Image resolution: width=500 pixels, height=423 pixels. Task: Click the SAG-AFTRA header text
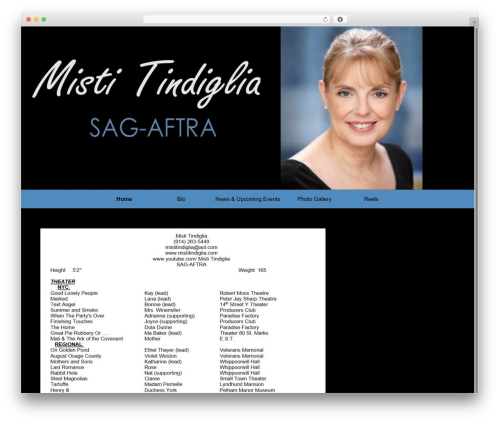153,128
